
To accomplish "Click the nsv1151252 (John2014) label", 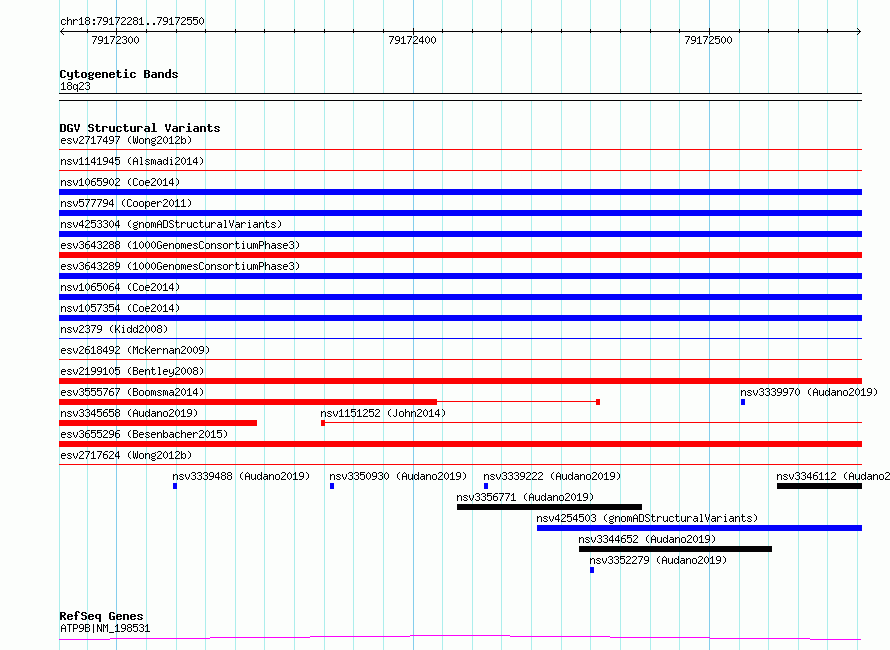I will pyautogui.click(x=383, y=413).
